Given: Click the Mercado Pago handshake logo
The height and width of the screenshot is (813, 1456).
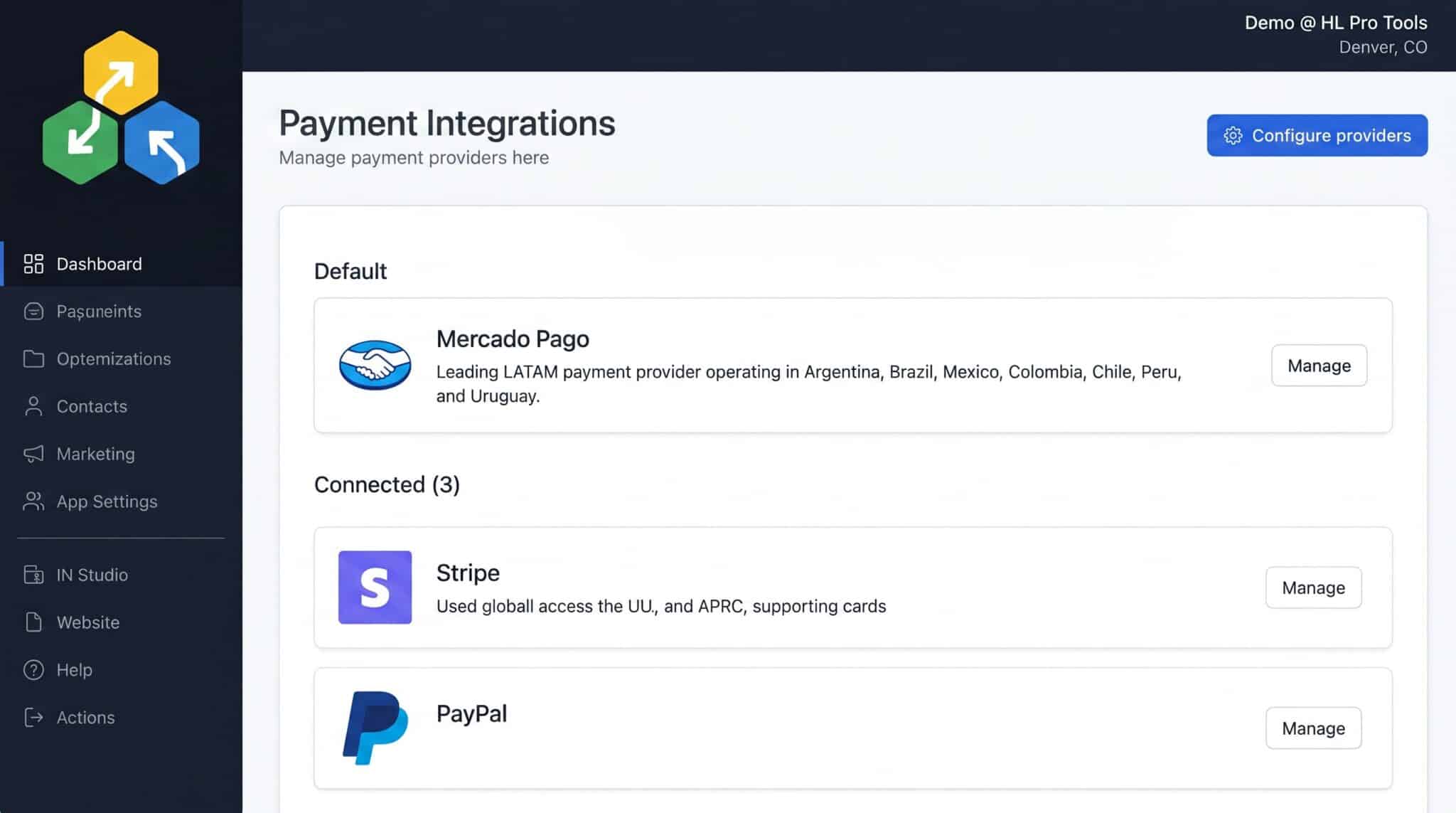Looking at the screenshot, I should [375, 365].
